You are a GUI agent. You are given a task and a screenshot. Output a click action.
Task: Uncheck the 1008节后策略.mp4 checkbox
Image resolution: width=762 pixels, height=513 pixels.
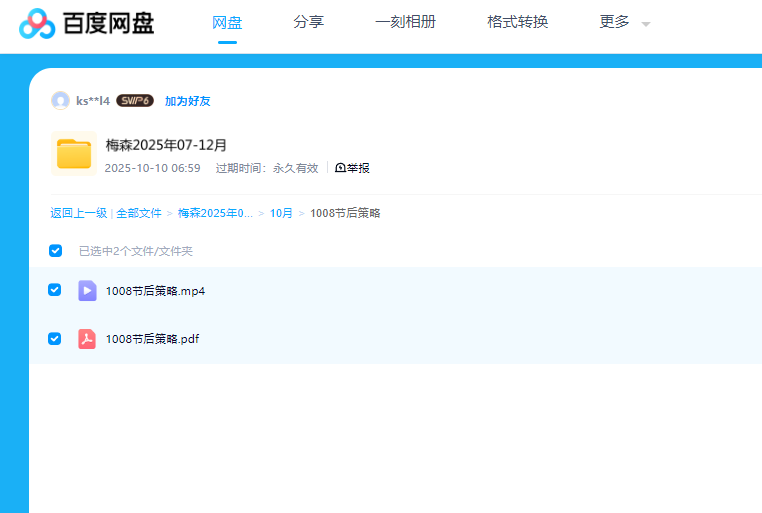55,290
